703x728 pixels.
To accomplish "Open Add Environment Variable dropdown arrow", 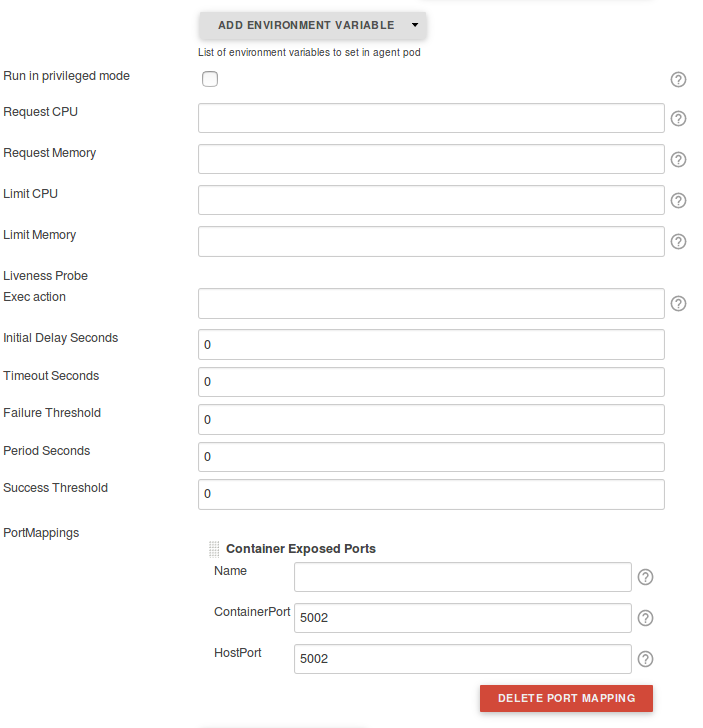I will point(414,25).
